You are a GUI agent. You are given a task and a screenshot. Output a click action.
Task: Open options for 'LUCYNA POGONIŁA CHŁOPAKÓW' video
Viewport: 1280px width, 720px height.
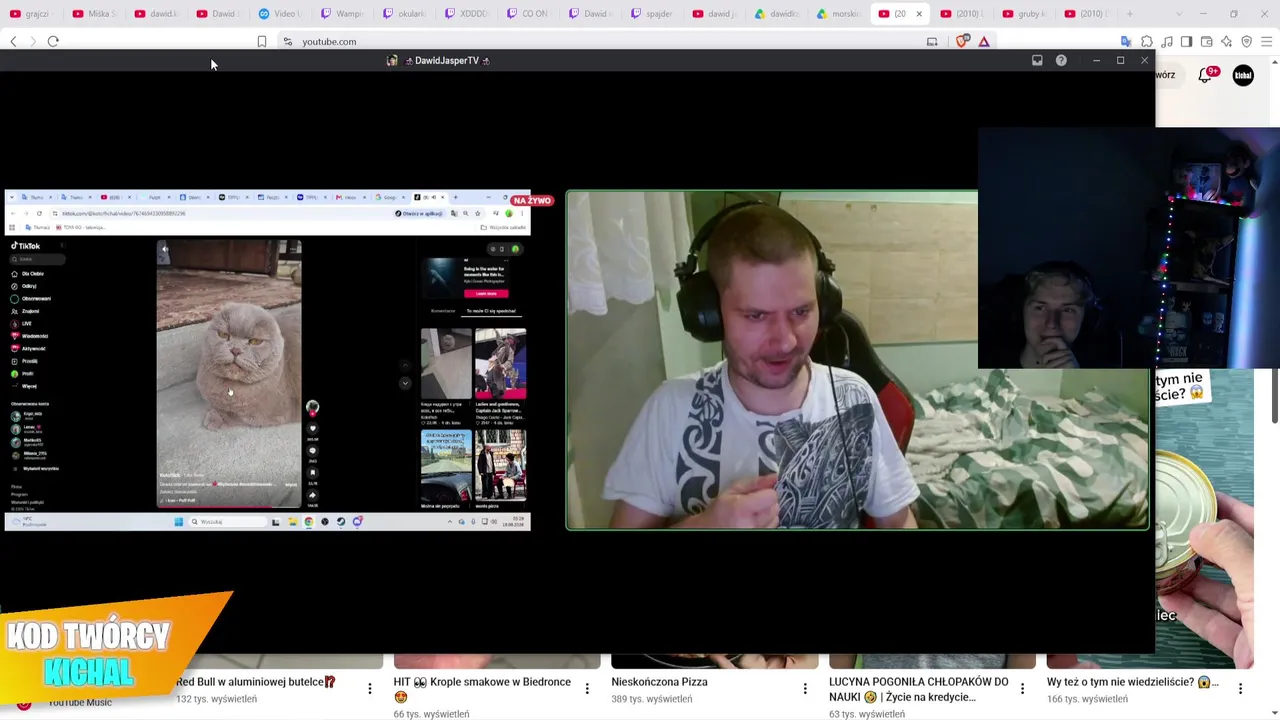point(1022,688)
